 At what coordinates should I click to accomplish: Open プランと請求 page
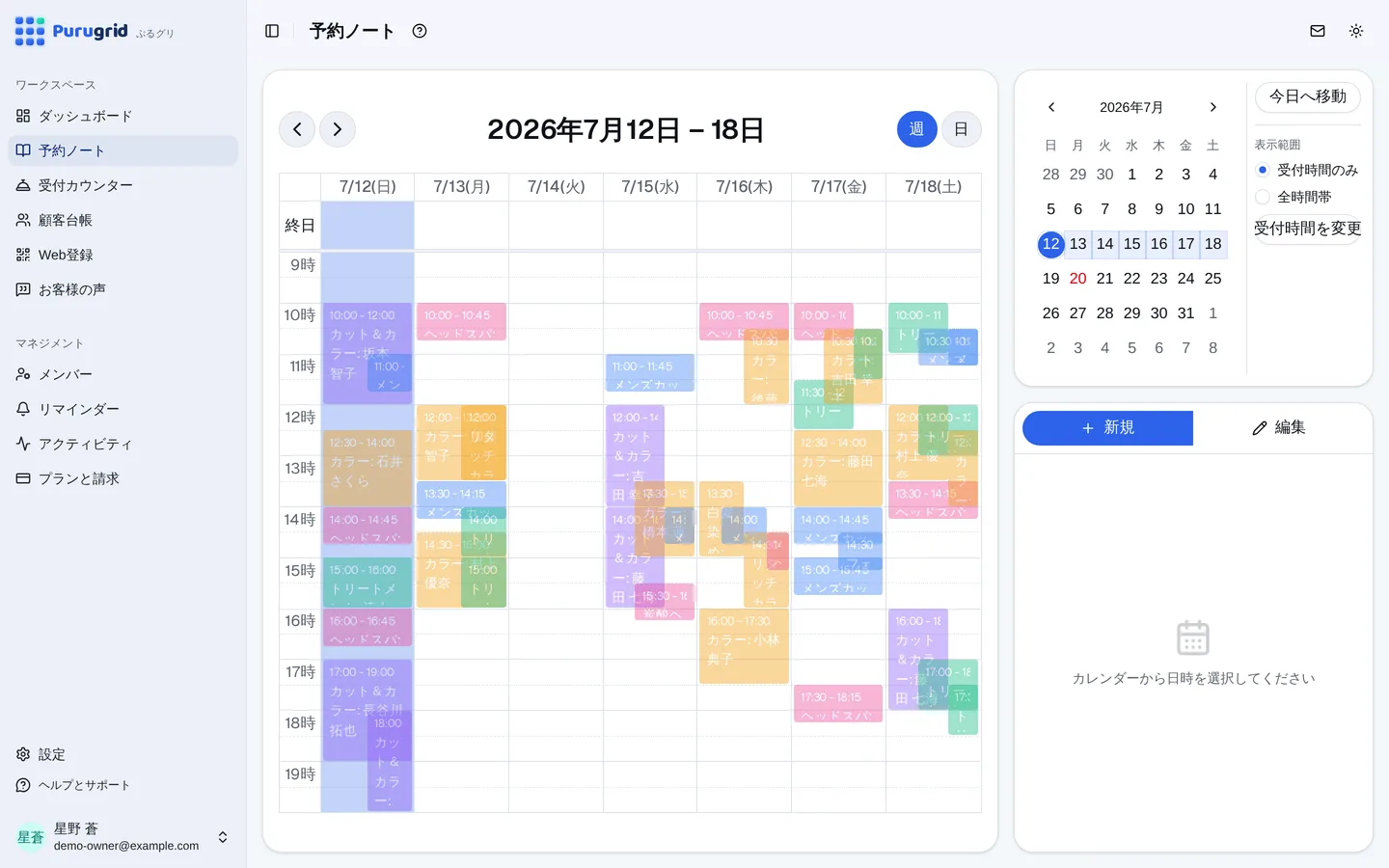(x=123, y=478)
